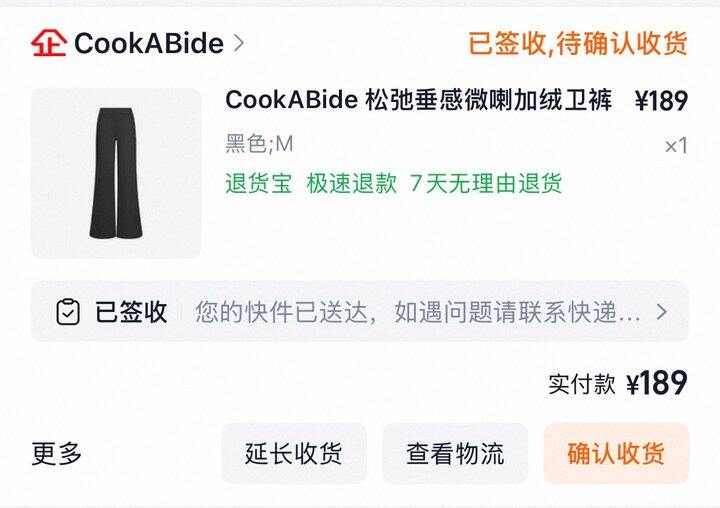Open the 已签收 logistics status bar

pyautogui.click(x=360, y=311)
